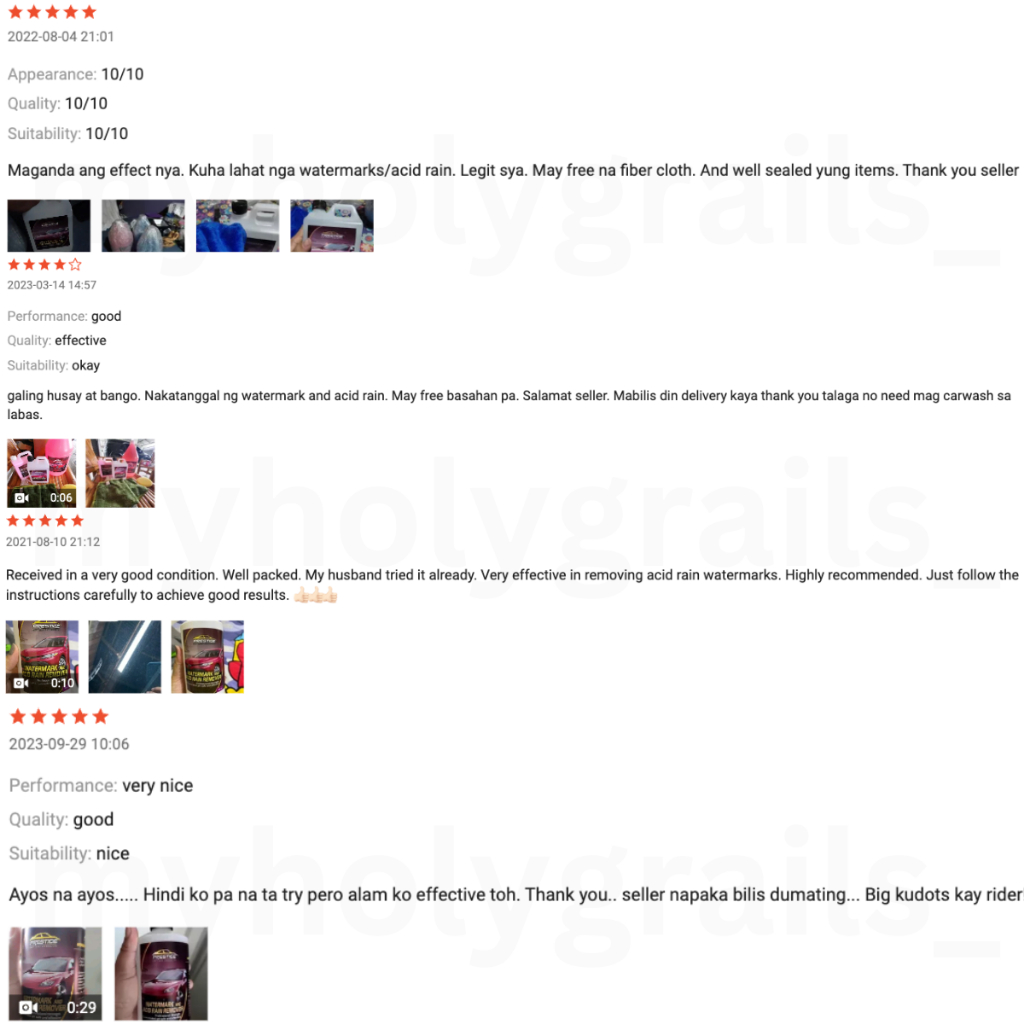Click the five-star rating of first review
This screenshot has width=1024, height=1024.
(52, 12)
